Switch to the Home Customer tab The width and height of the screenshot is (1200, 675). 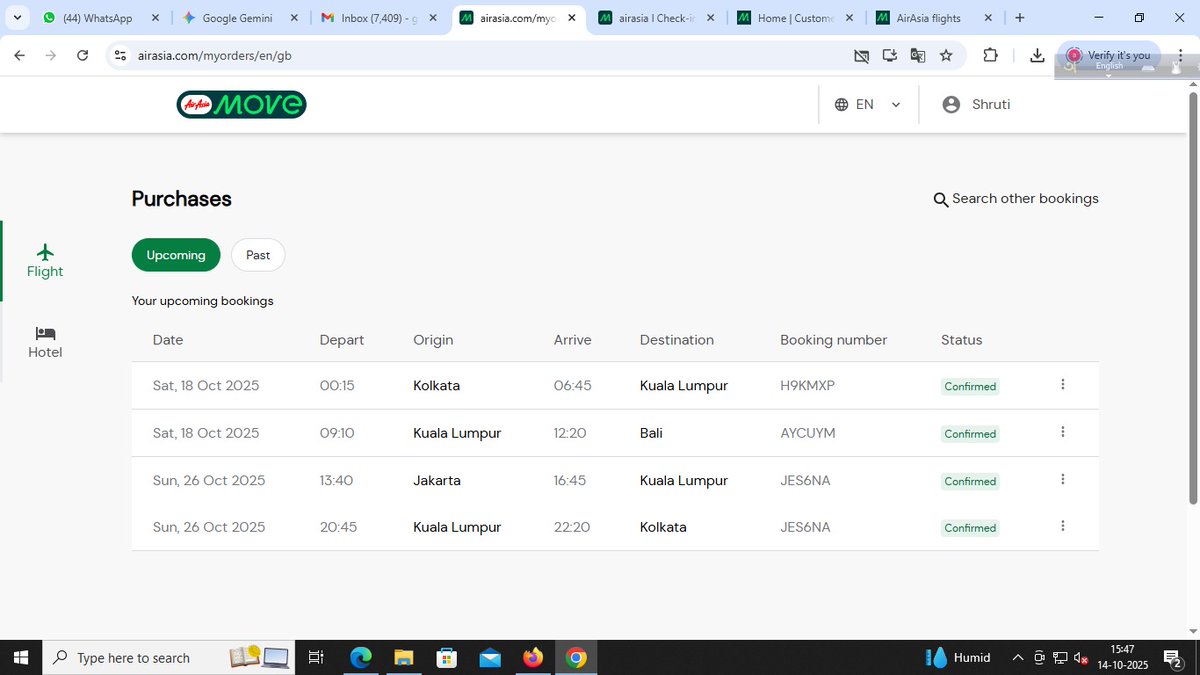795,18
